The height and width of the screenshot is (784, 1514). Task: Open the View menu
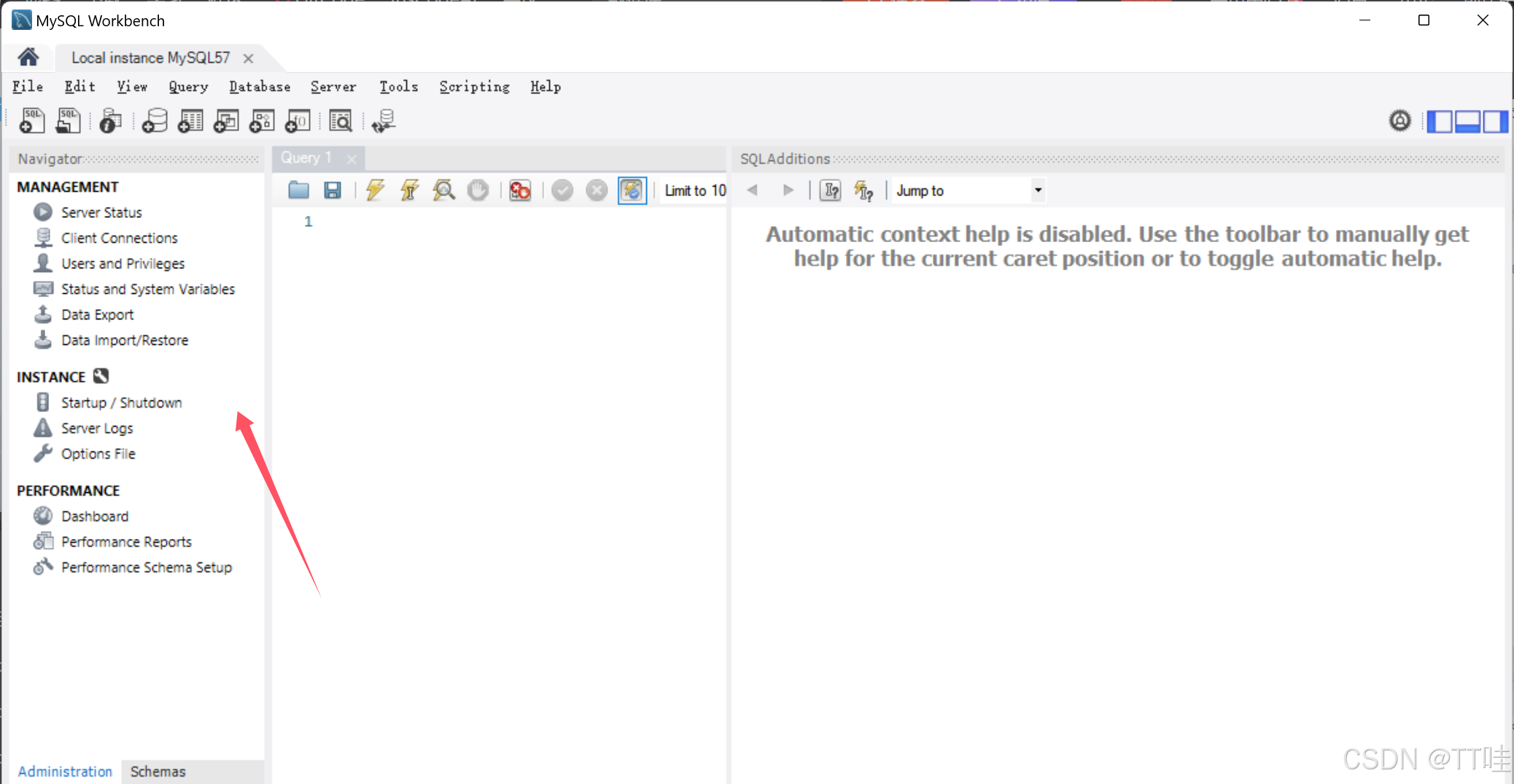coord(132,87)
